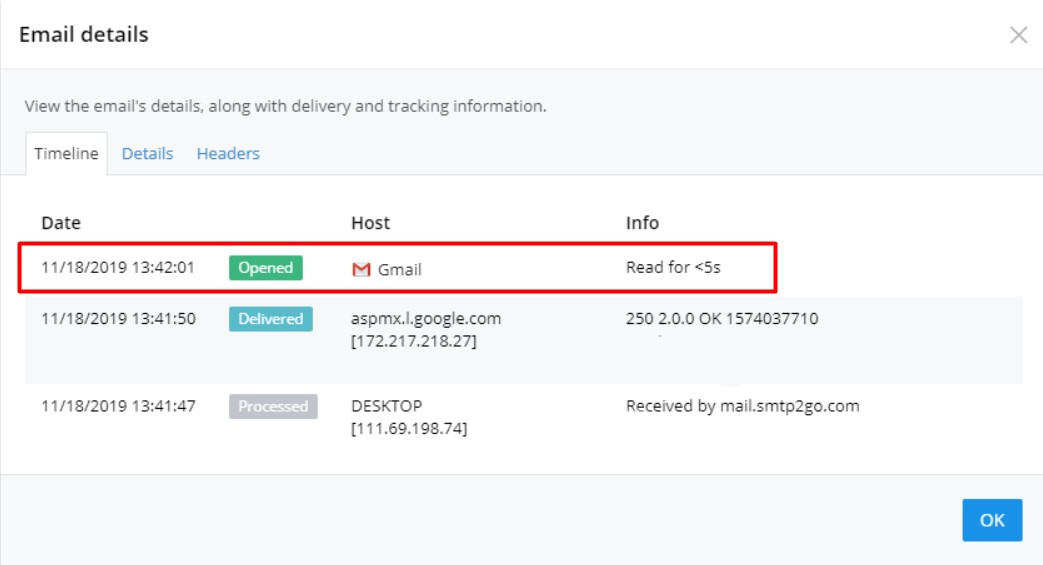Open the Headers tab
Viewport: 1043px width, 565px height.
228,154
